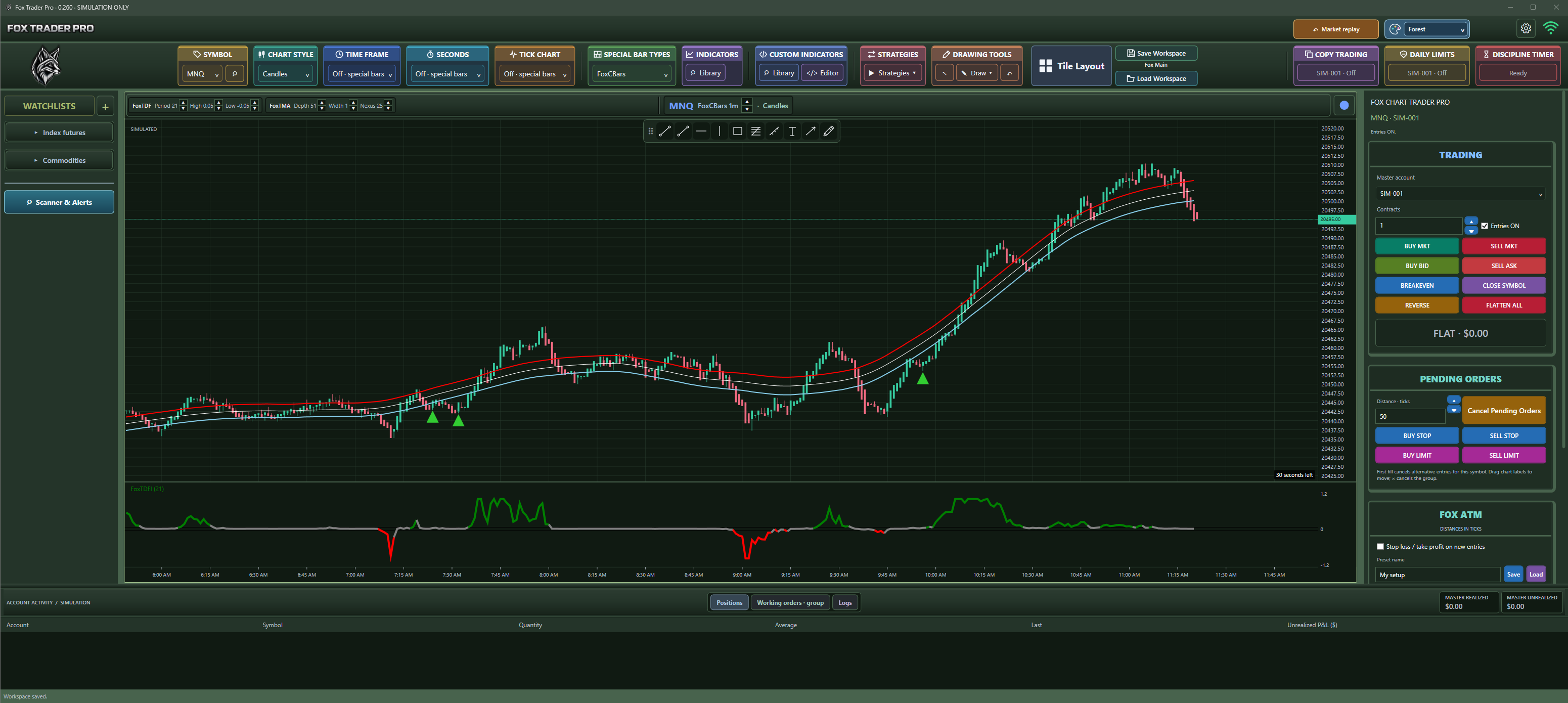Open the Strategies menu
The width and height of the screenshot is (1568, 703).
point(892,73)
